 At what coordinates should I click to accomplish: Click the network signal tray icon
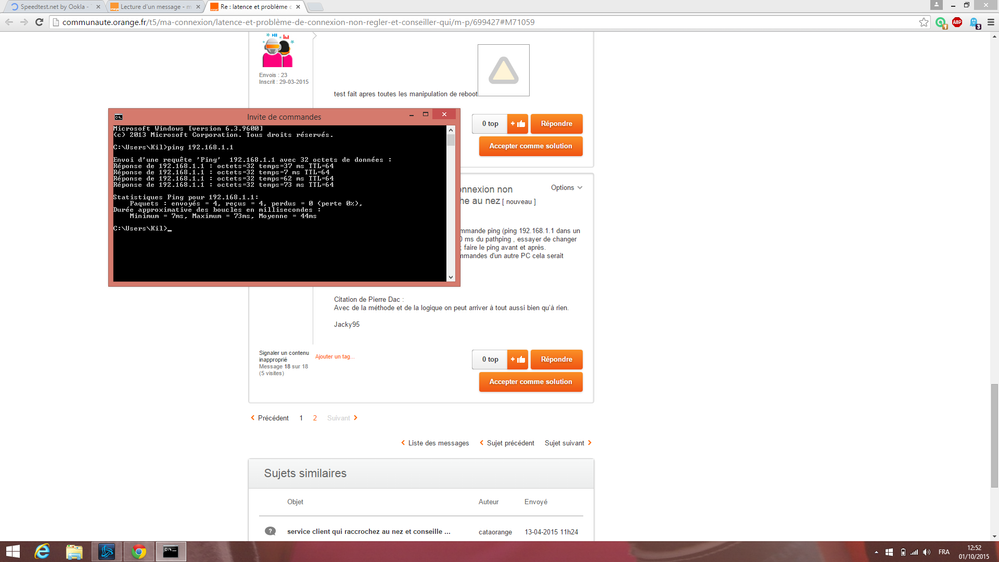point(914,552)
